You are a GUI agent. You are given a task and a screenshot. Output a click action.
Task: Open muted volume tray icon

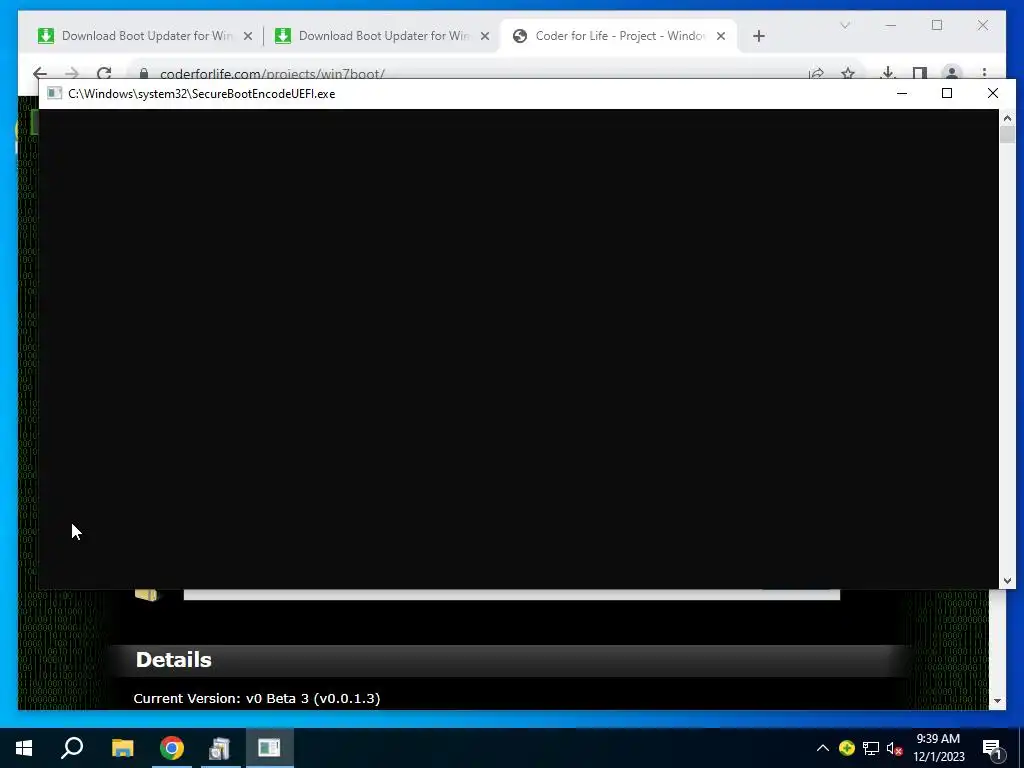[895, 748]
